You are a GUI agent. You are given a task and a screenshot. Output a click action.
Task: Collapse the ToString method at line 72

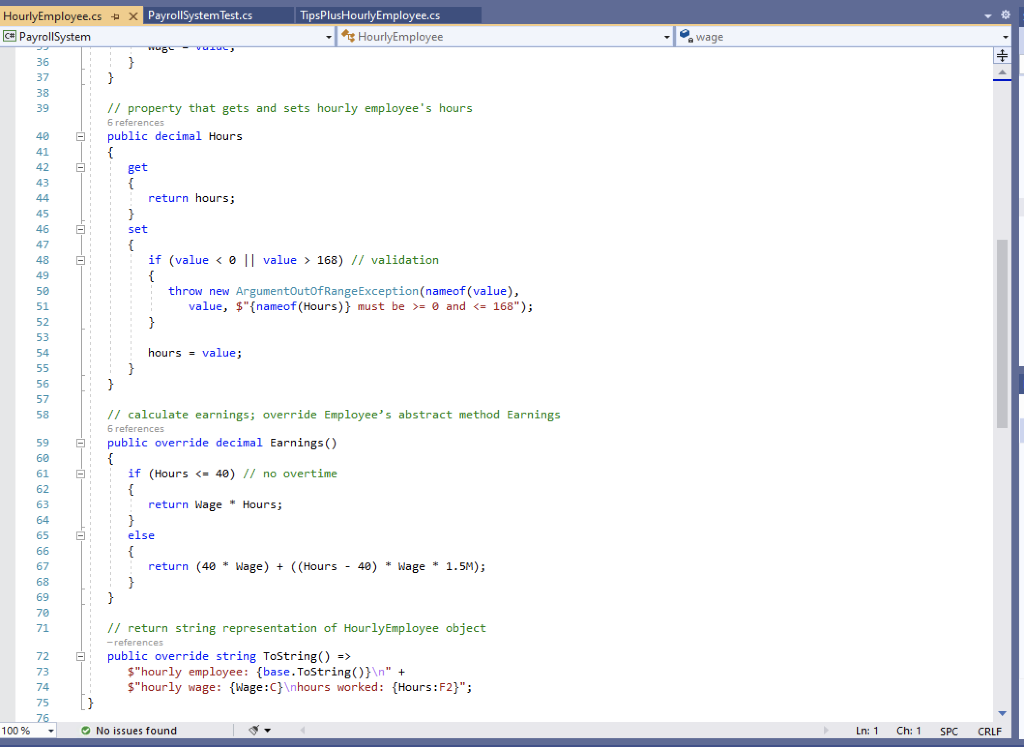pos(80,656)
